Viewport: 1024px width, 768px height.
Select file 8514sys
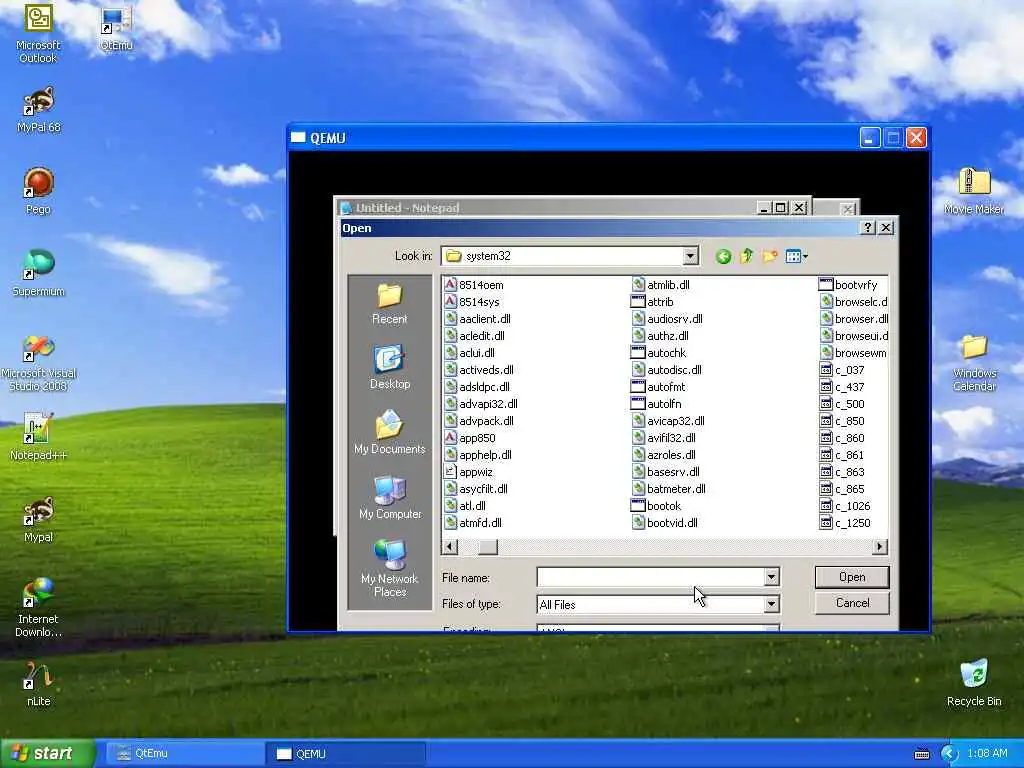472,302
